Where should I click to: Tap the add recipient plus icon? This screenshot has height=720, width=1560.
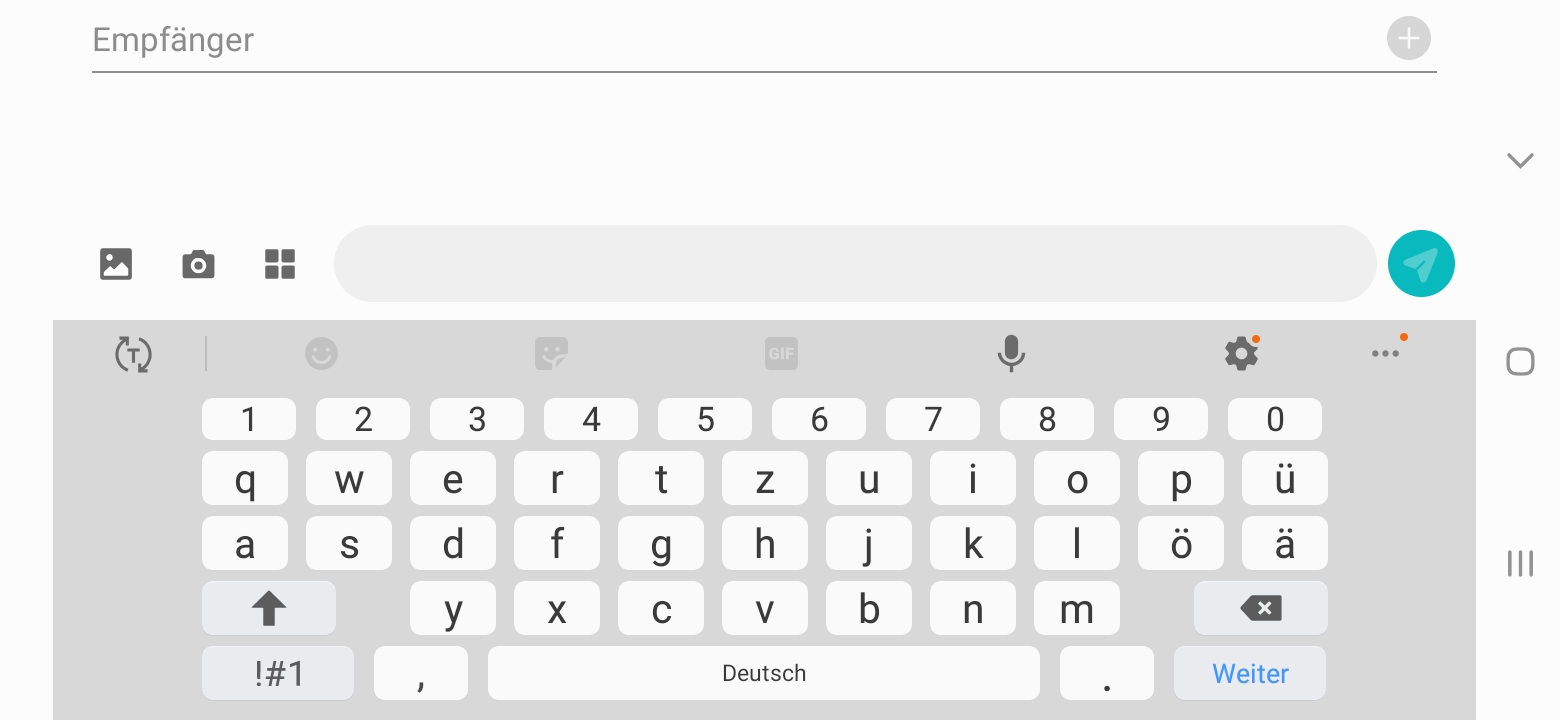coord(1408,39)
